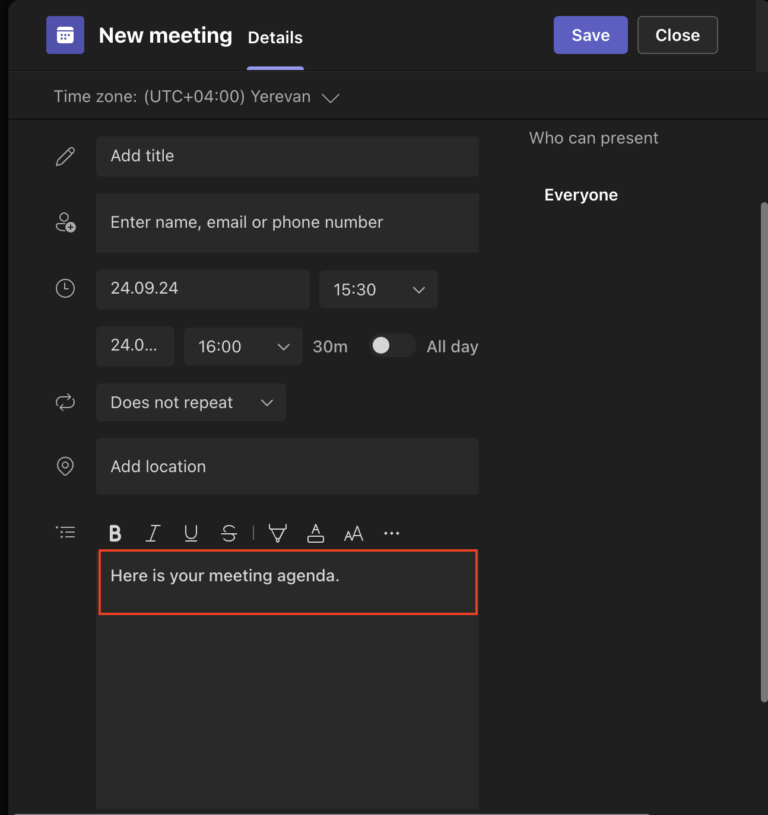The width and height of the screenshot is (768, 815).
Task: Save the new meeting
Action: pos(590,35)
